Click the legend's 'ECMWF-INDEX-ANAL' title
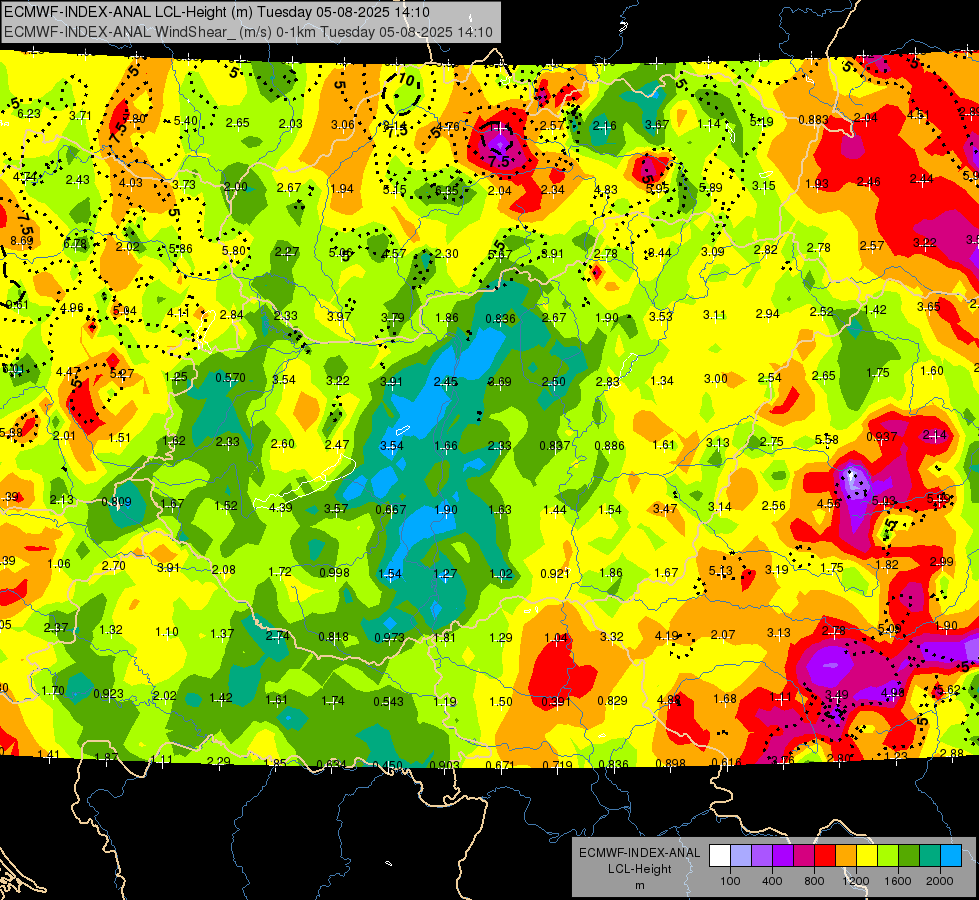 pyautogui.click(x=639, y=853)
